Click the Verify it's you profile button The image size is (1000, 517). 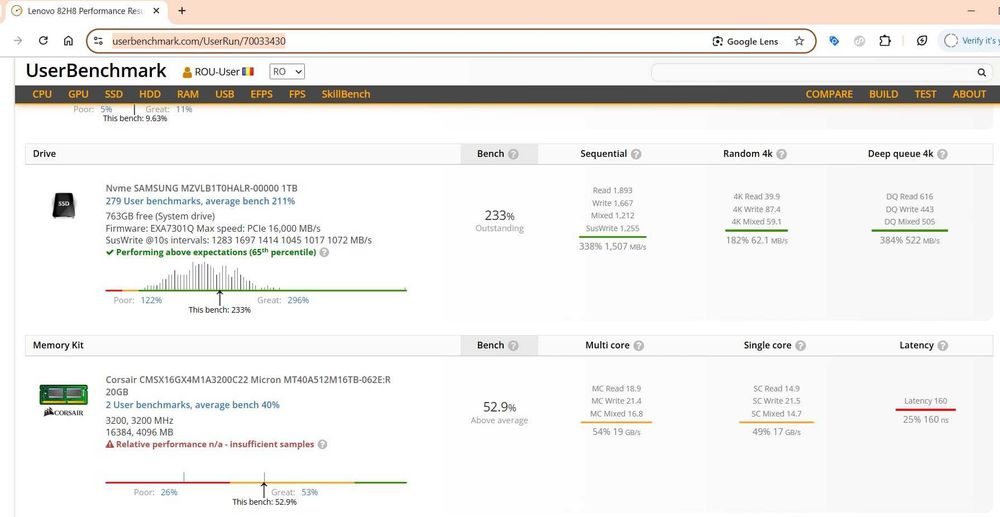(x=971, y=41)
